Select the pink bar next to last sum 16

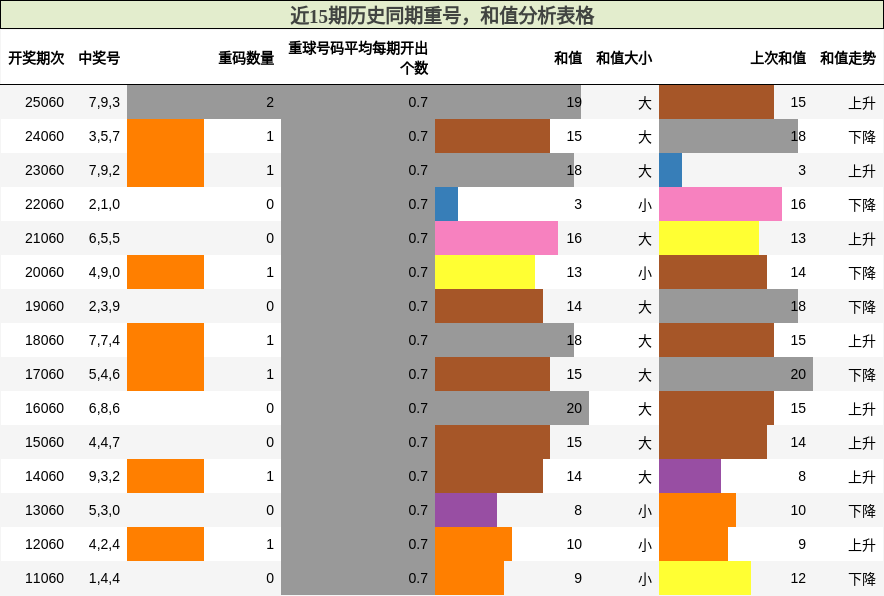coord(720,204)
